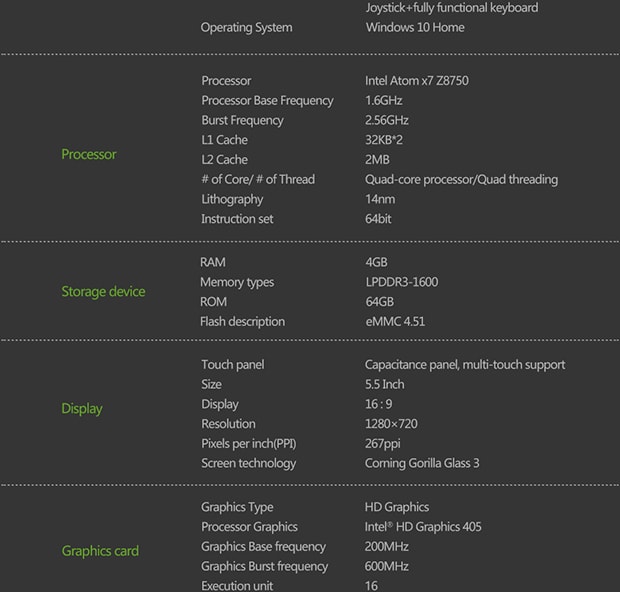Click the Graphics Burst frequency label
This screenshot has height=592, width=620.
pos(264,567)
